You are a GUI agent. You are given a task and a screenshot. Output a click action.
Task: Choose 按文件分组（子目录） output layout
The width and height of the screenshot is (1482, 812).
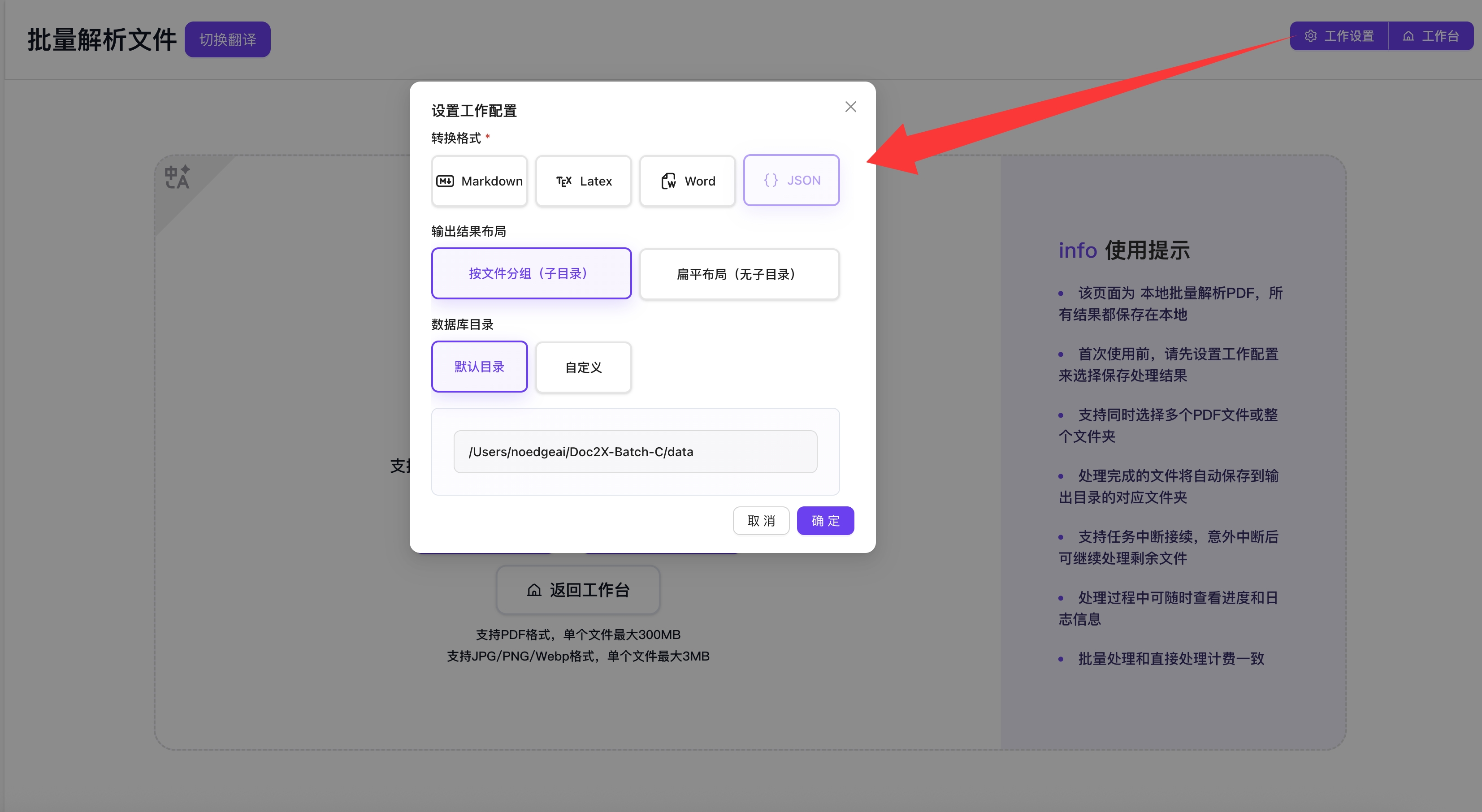[x=532, y=273]
